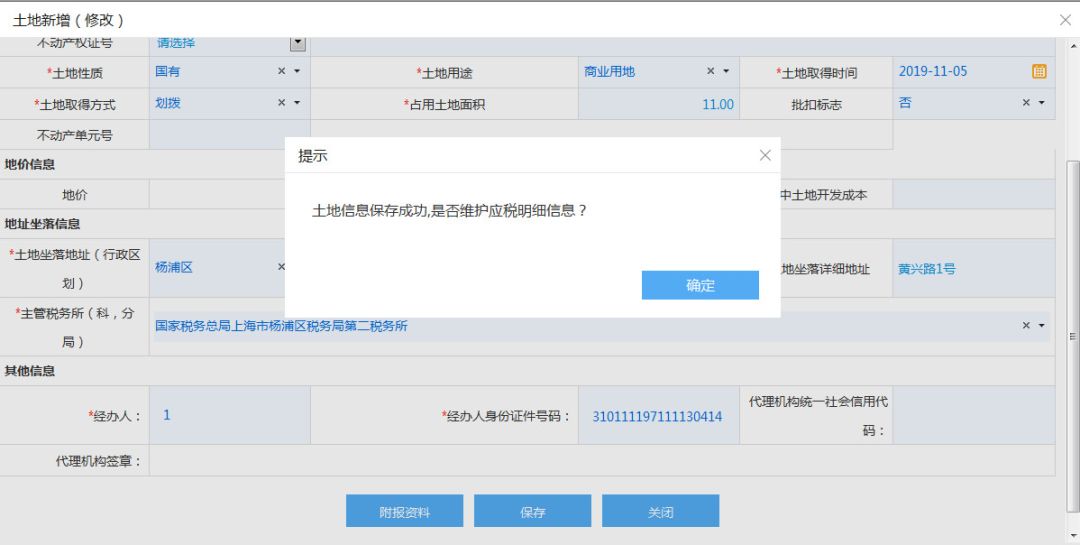Expand the 土地性质 dropdown
1080x545 pixels.
coord(297,72)
